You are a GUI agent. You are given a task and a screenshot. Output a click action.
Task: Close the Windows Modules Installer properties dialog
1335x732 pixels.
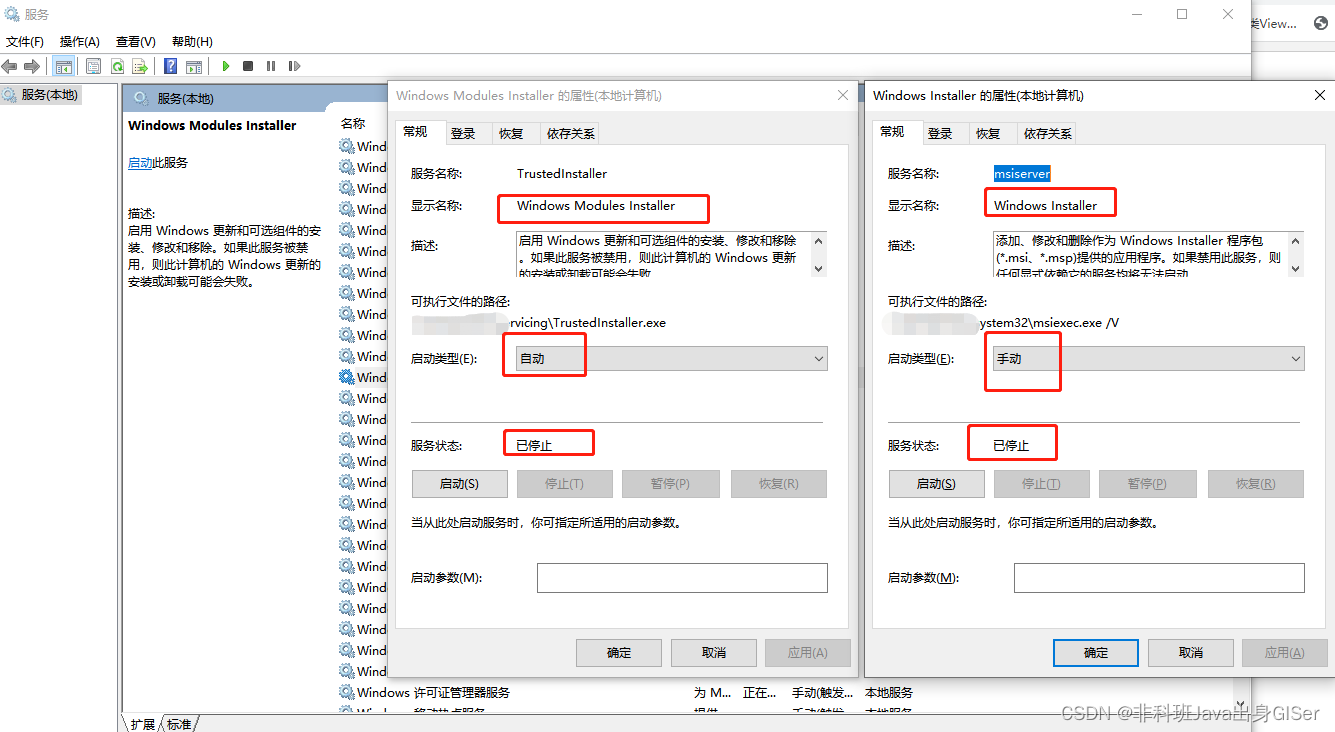[x=843, y=95]
